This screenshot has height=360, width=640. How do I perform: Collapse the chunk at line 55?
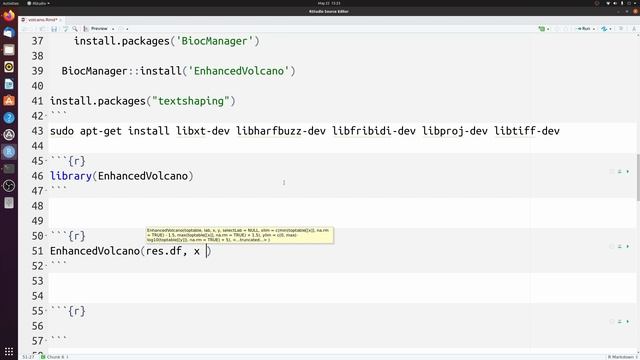coord(47,311)
